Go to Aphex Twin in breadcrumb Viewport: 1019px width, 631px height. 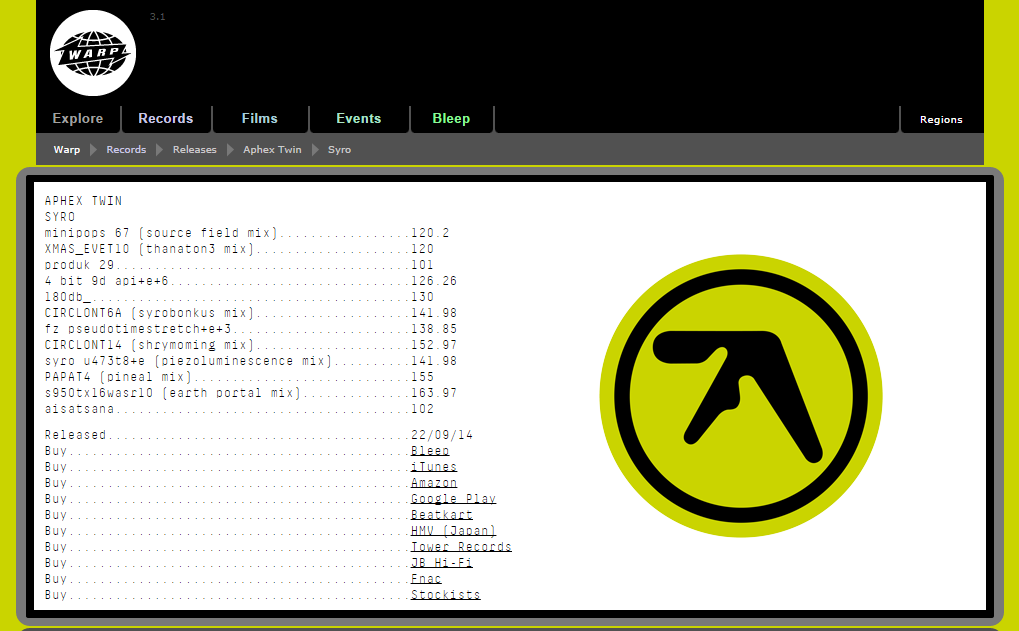tap(272, 149)
